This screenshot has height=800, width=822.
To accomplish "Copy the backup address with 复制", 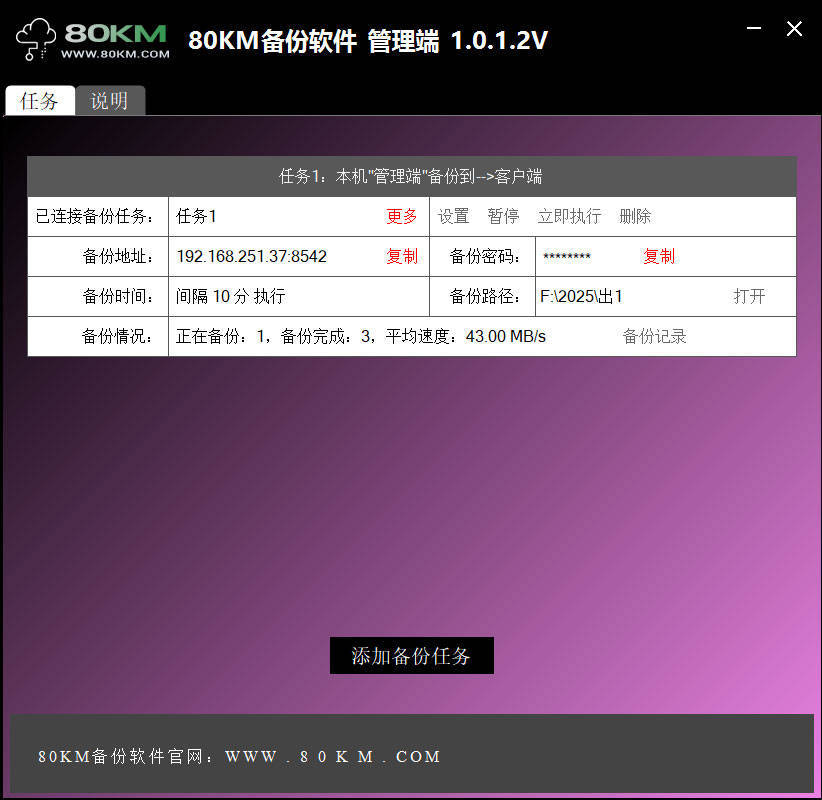I will tap(401, 256).
